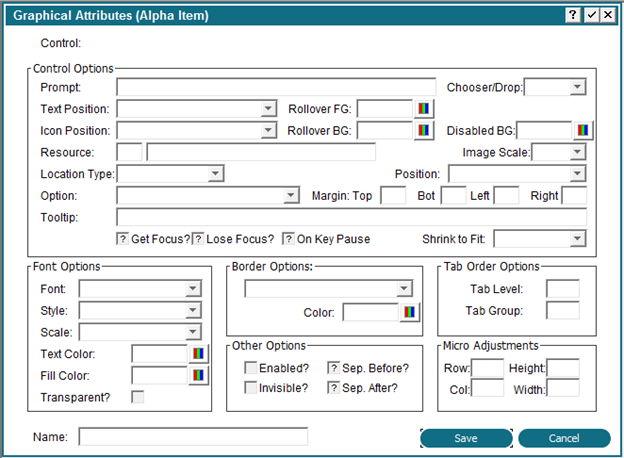The height and width of the screenshot is (458, 624).
Task: Open the Rollover BG color picker
Action: tap(423, 130)
